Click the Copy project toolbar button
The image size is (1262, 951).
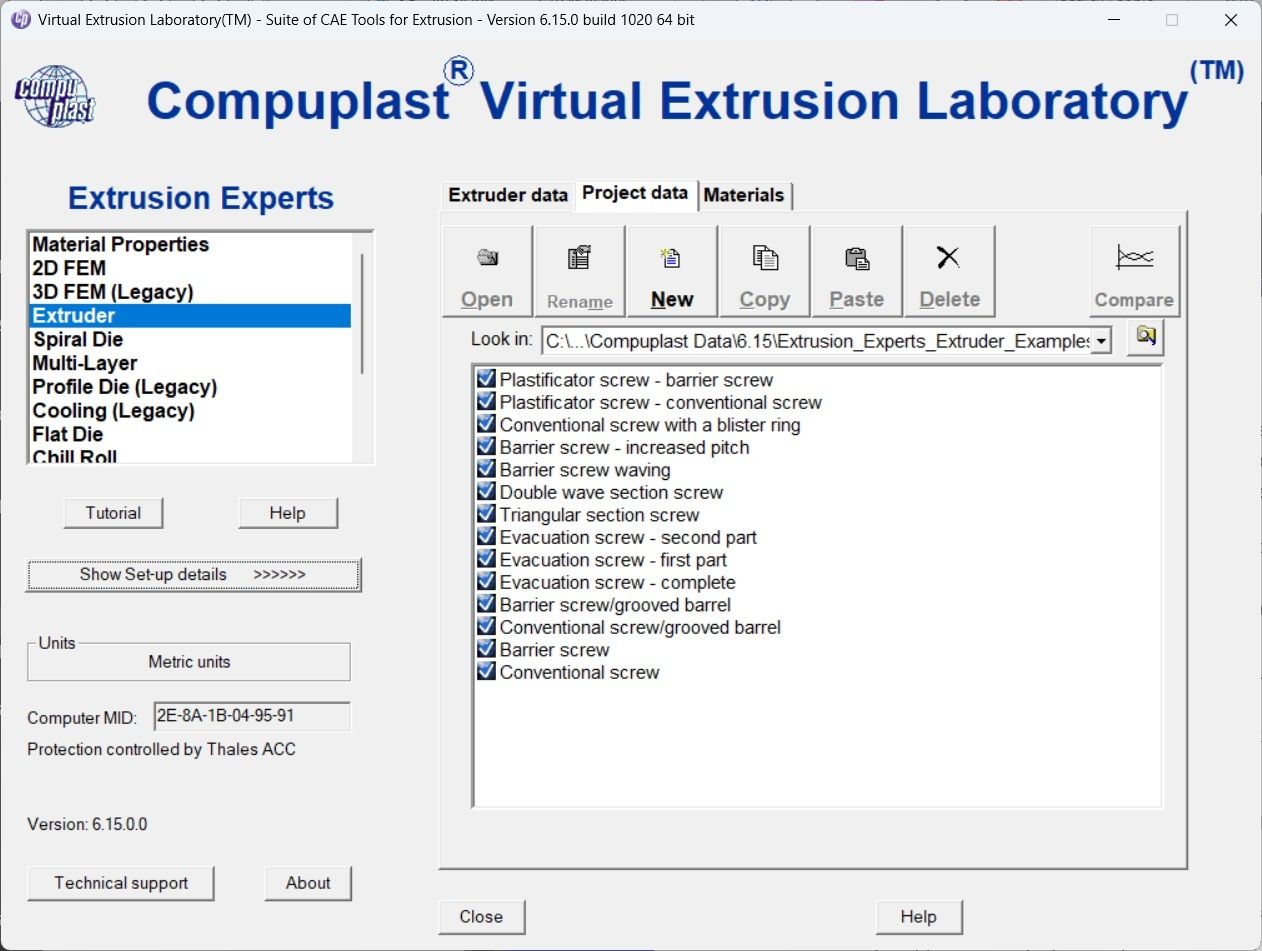click(x=765, y=271)
